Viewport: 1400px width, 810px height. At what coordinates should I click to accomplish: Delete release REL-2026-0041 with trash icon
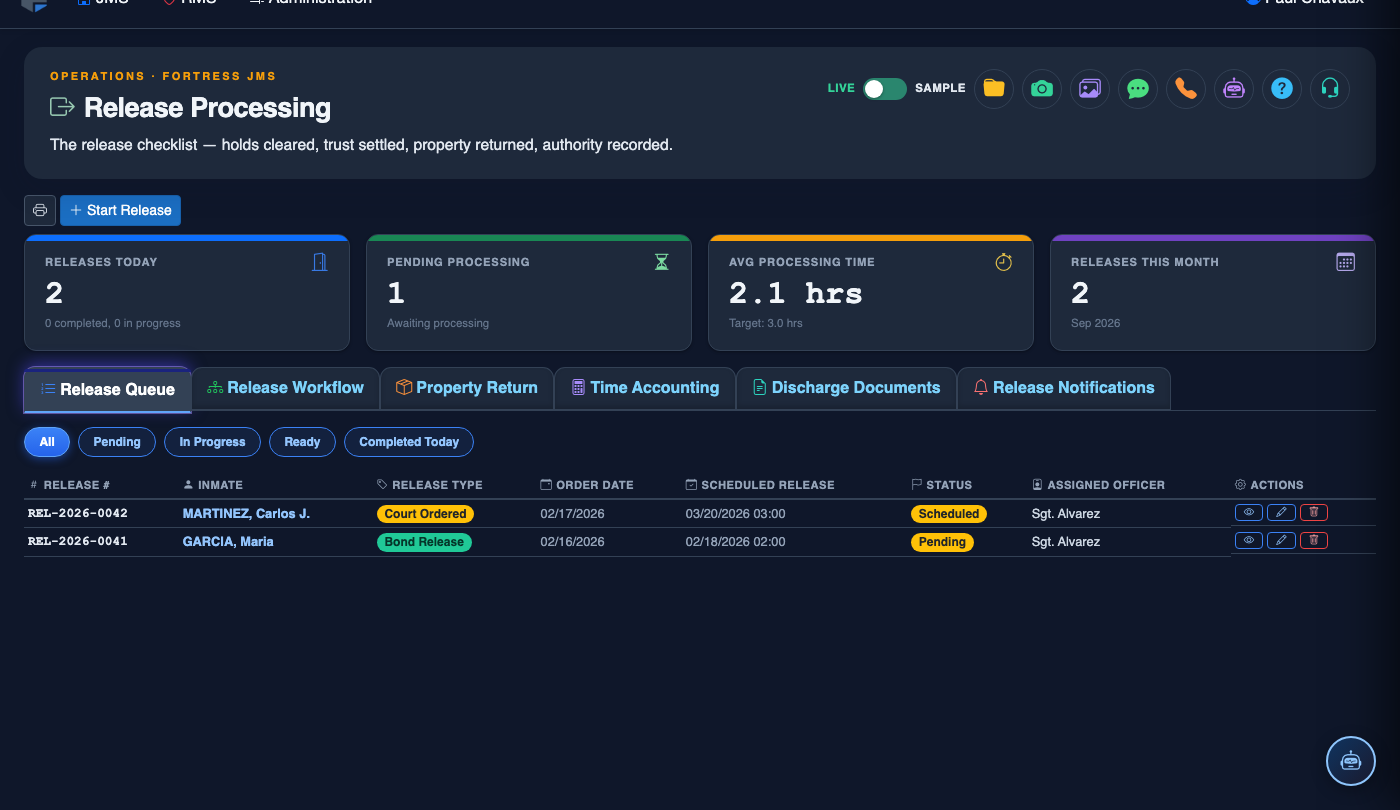[1314, 540]
